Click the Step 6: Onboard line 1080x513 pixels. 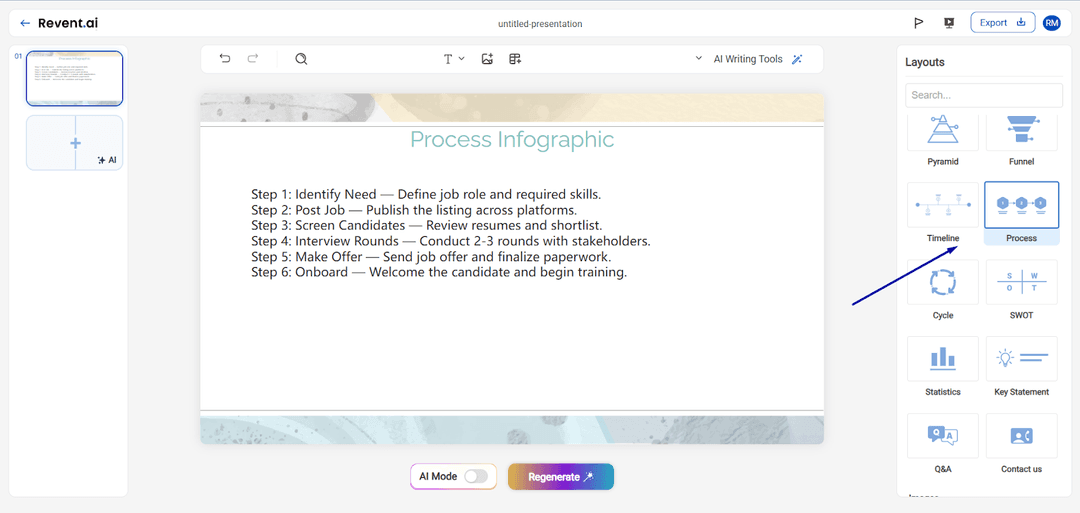click(439, 272)
